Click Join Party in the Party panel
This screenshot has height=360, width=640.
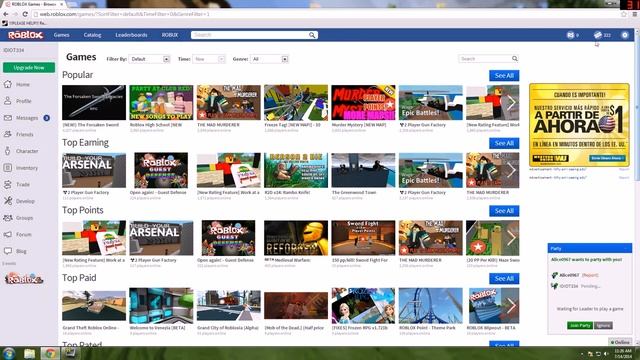[x=580, y=325]
